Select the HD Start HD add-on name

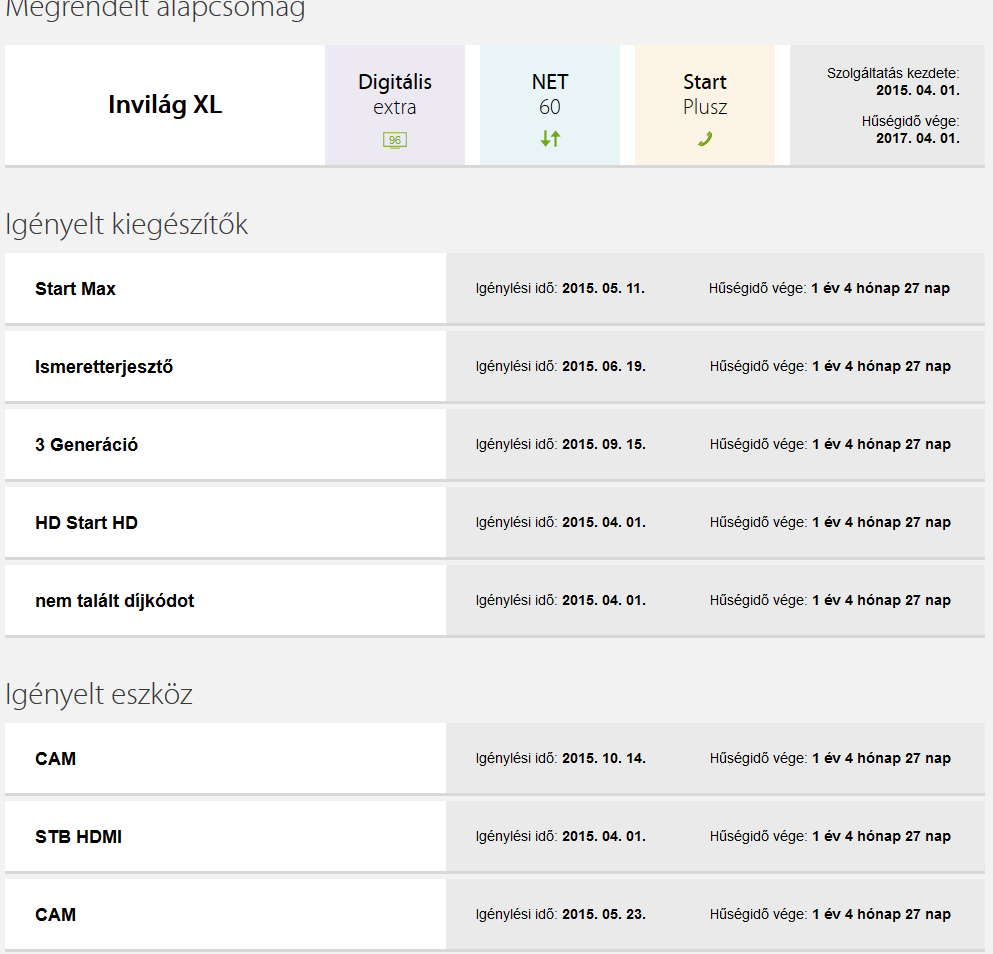click(86, 523)
